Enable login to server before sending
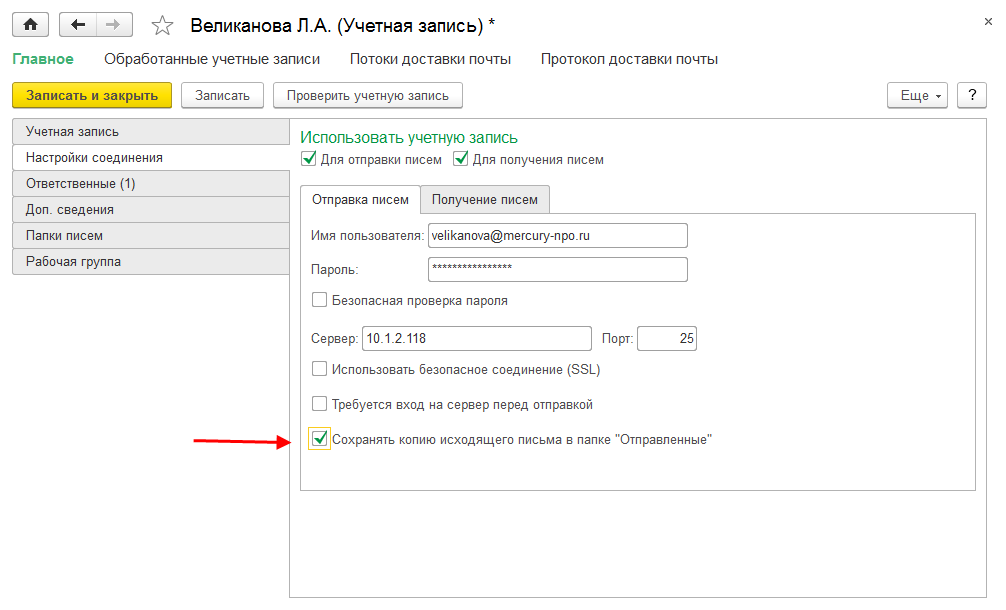 (320, 404)
